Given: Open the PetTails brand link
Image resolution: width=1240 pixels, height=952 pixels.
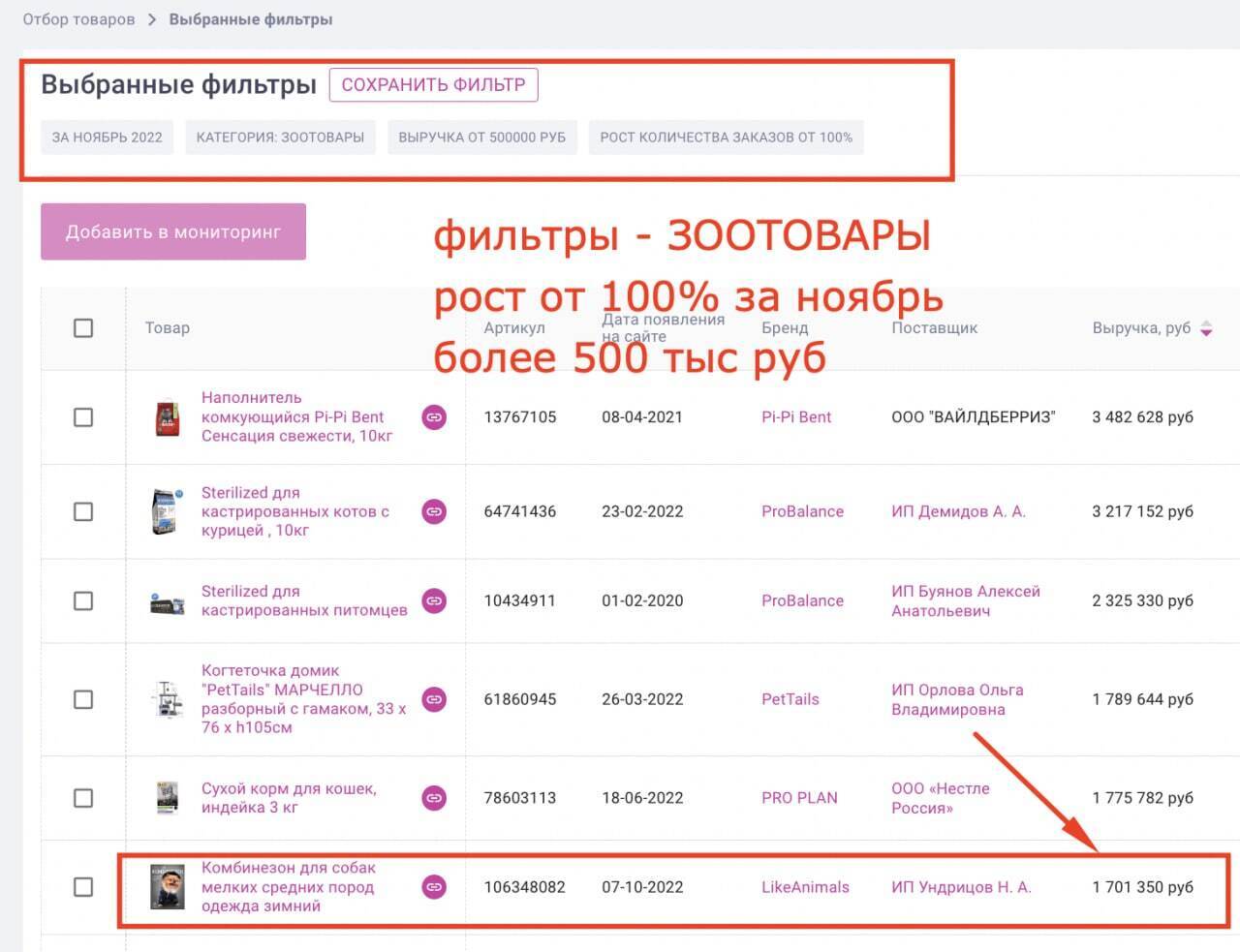Looking at the screenshot, I should pyautogui.click(x=790, y=699).
